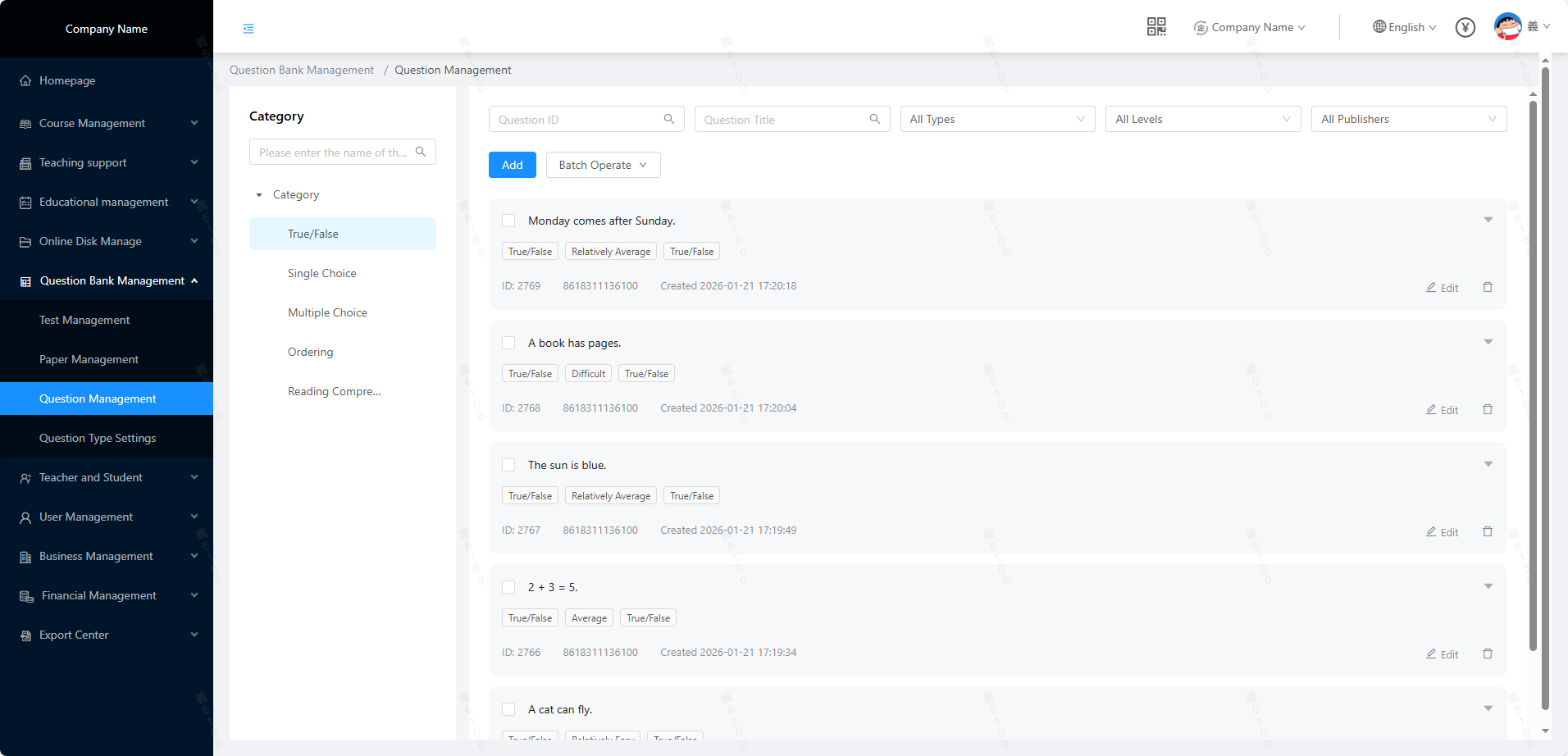Open the All Levels dropdown
This screenshot has width=1568, height=756.
coord(1202,120)
